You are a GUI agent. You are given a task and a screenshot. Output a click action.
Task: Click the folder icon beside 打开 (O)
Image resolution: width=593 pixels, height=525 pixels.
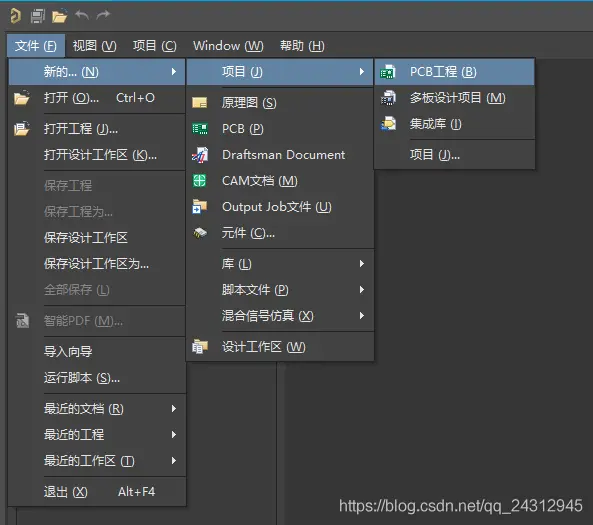22,98
